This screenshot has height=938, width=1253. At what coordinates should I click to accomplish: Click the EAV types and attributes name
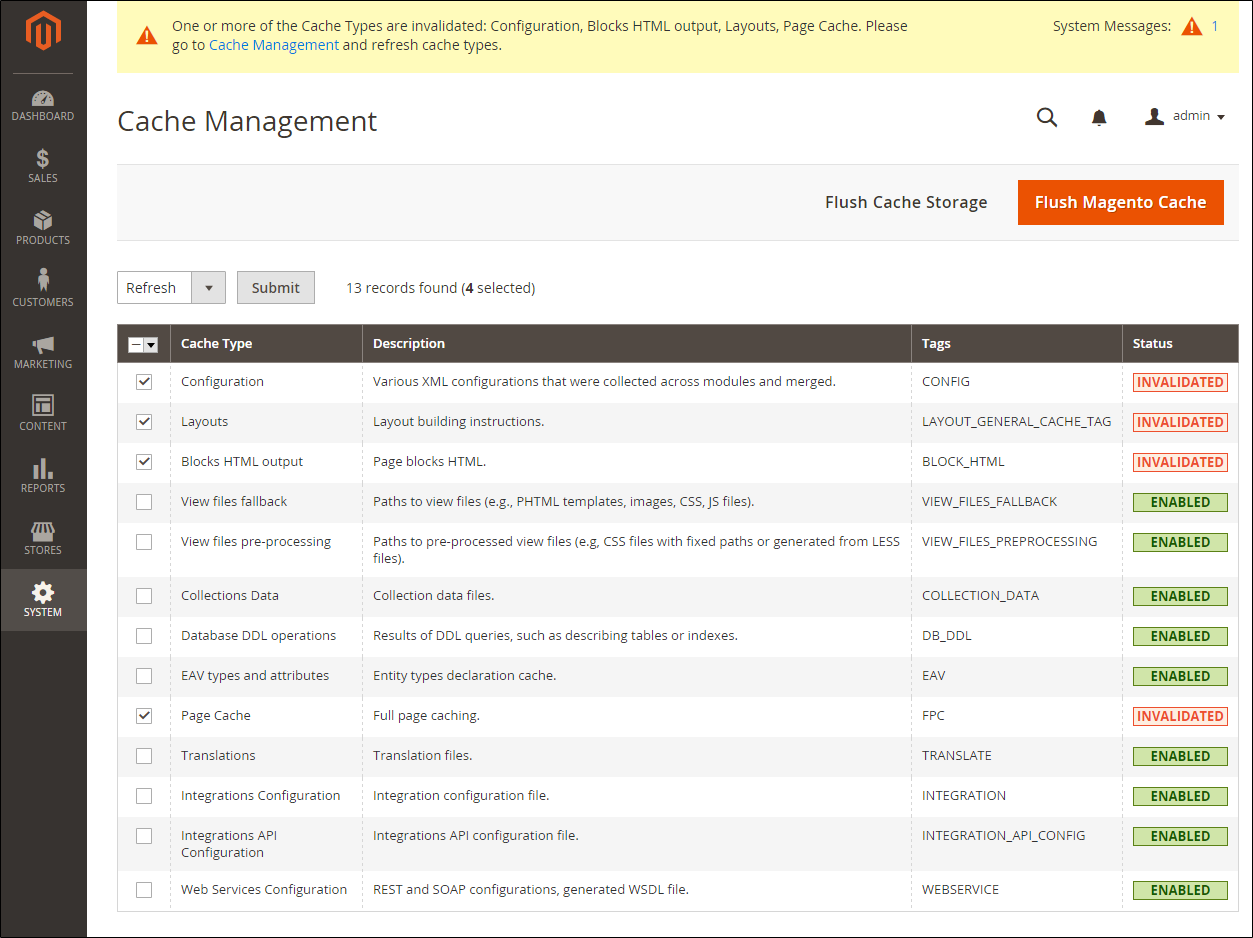click(x=255, y=676)
